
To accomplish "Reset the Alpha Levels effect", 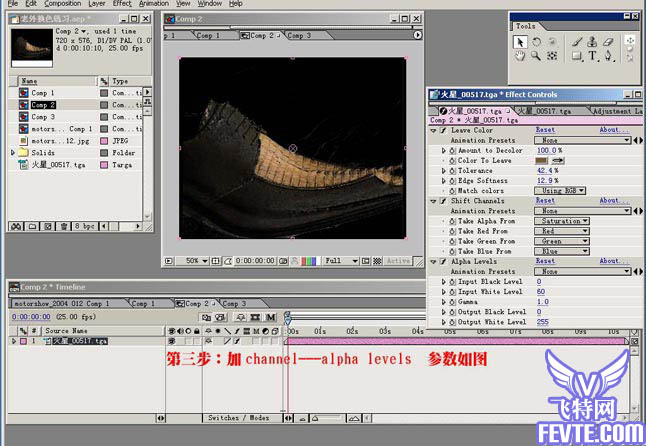I will click(545, 262).
